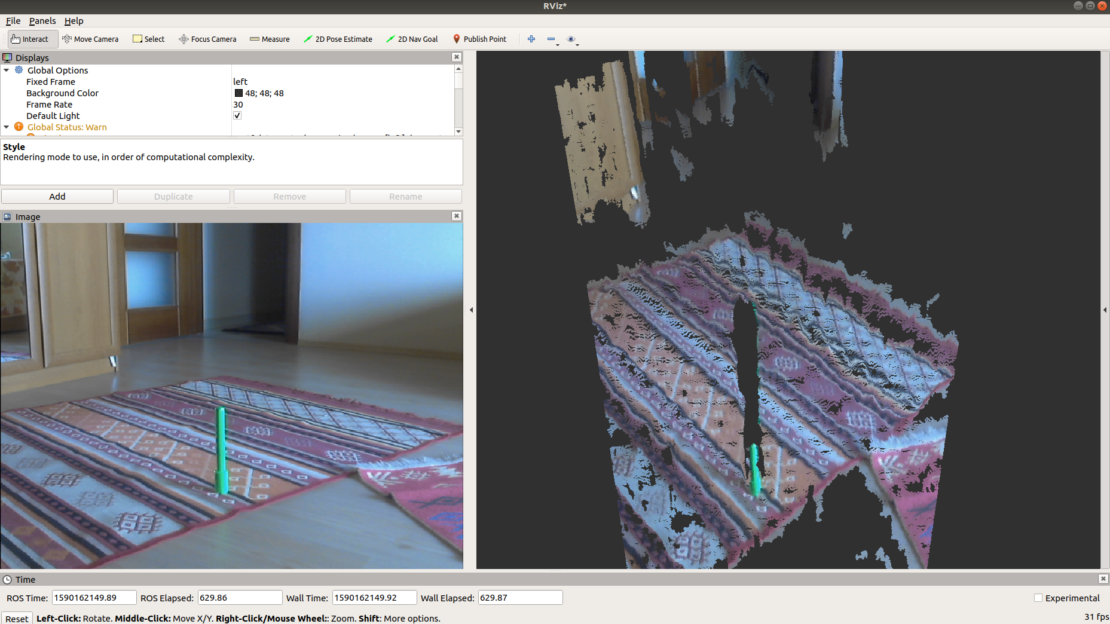Enable the Experimental checkbox
This screenshot has width=1110, height=624.
click(x=1038, y=598)
